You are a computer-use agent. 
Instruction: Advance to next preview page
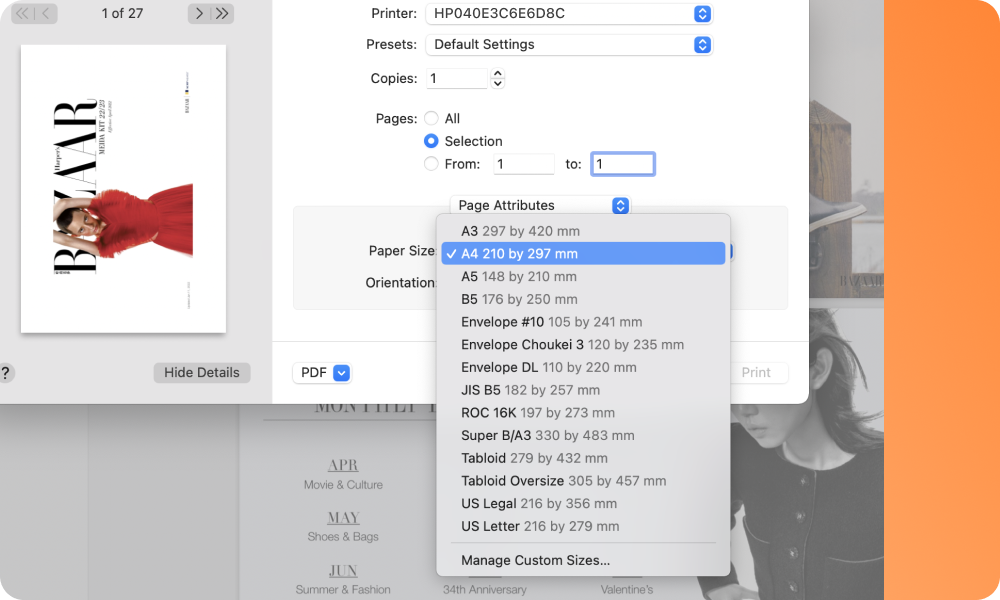coord(199,14)
